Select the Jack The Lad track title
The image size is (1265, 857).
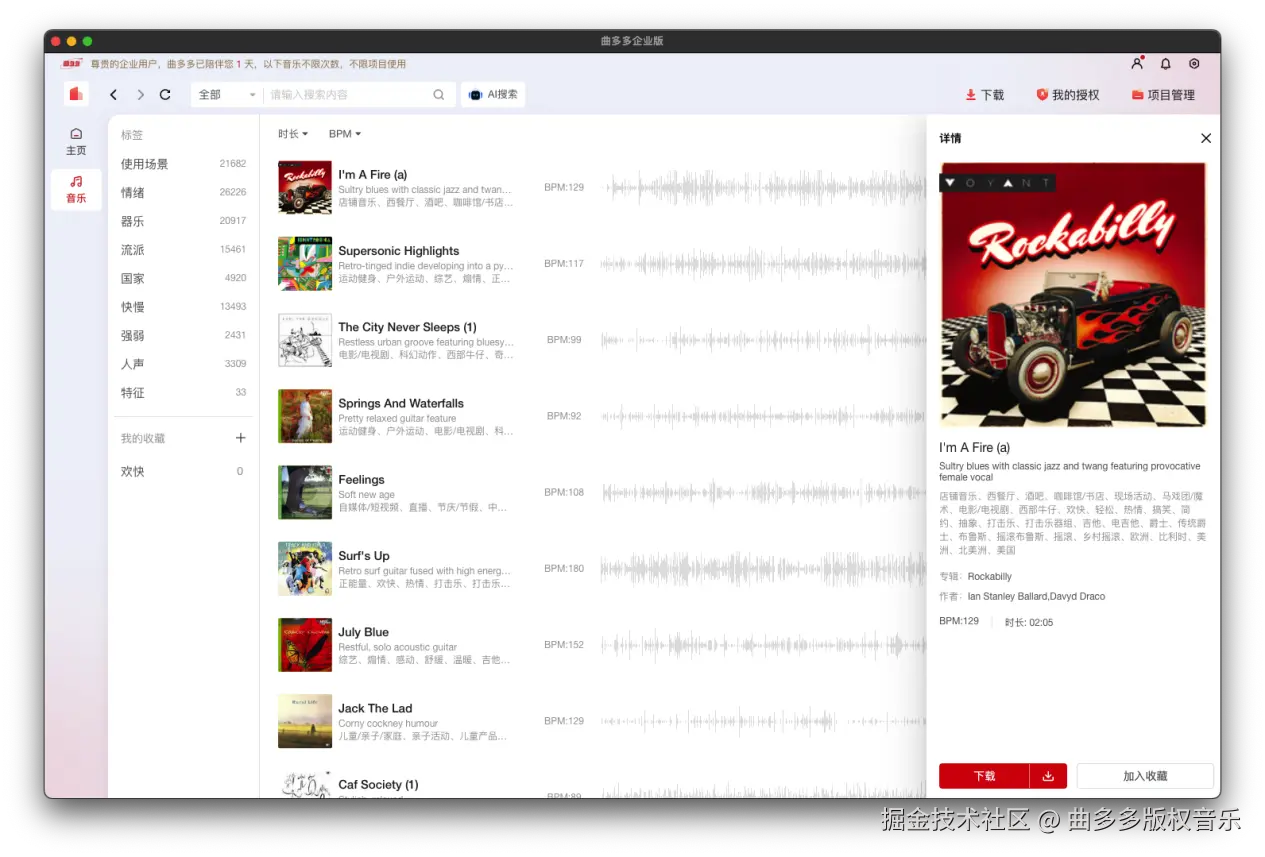tap(375, 708)
